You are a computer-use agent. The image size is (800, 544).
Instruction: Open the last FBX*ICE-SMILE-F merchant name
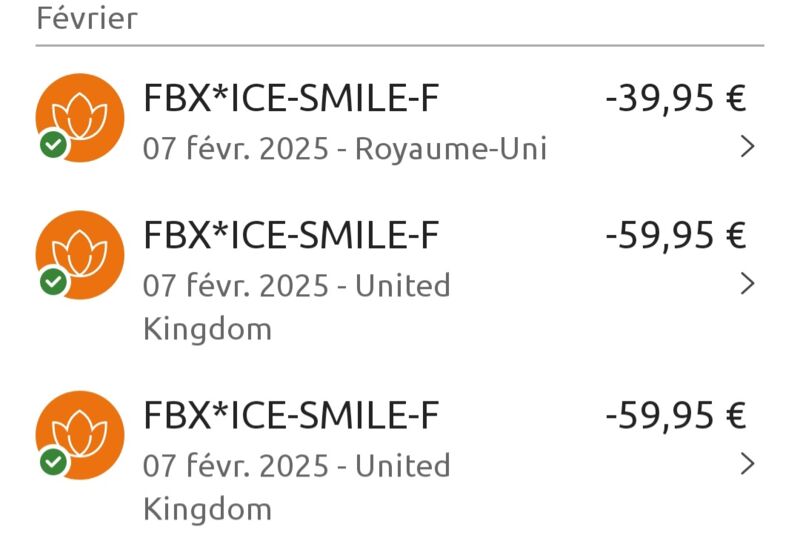click(x=291, y=415)
